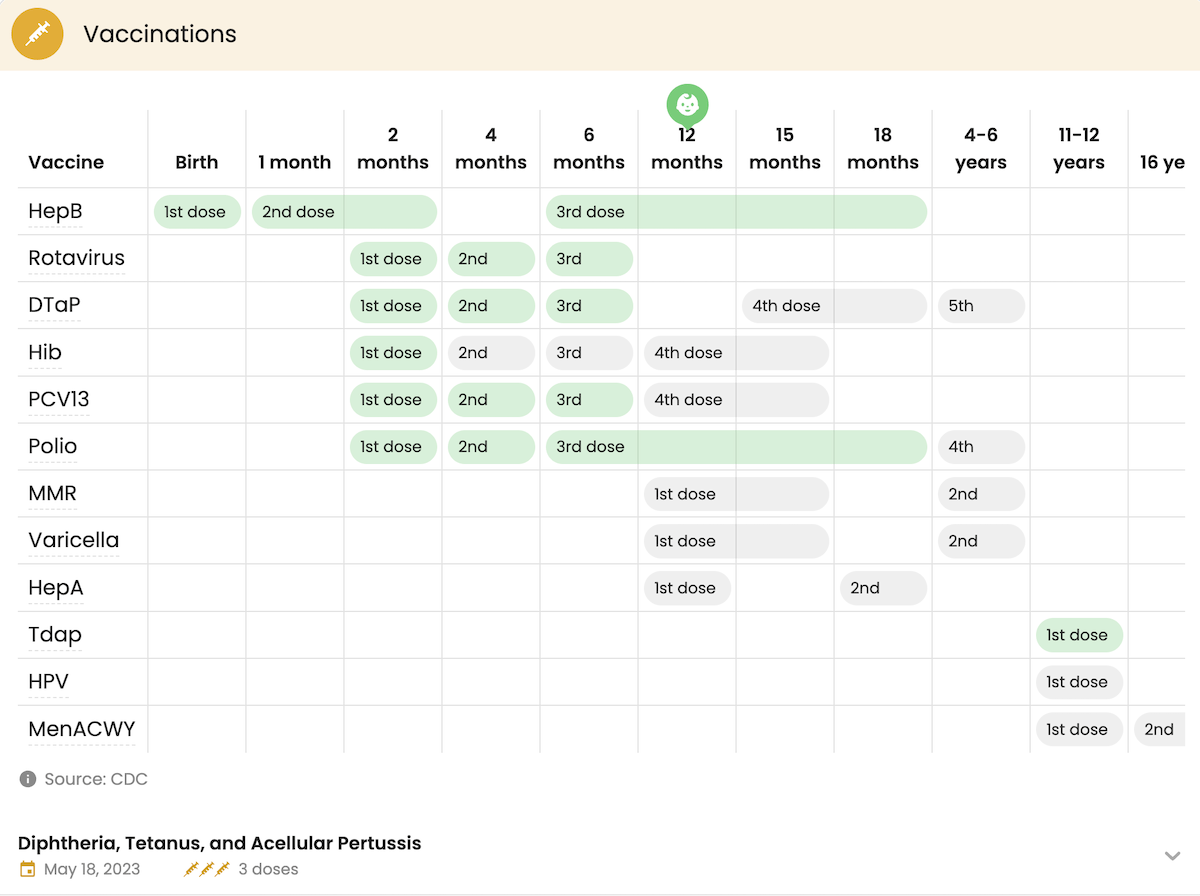Open the HepA vaccine name
Image resolution: width=1200 pixels, height=896 pixels.
pyautogui.click(x=56, y=587)
